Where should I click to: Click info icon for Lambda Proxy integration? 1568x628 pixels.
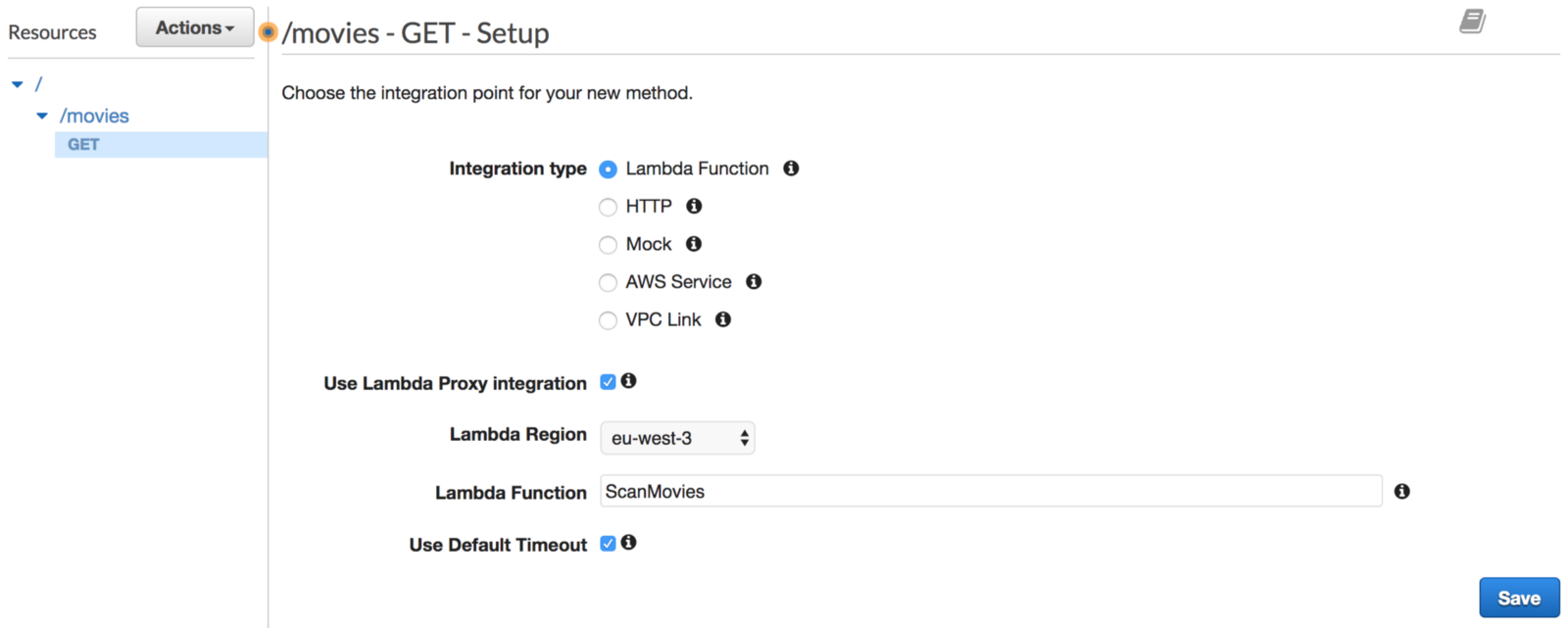point(629,381)
